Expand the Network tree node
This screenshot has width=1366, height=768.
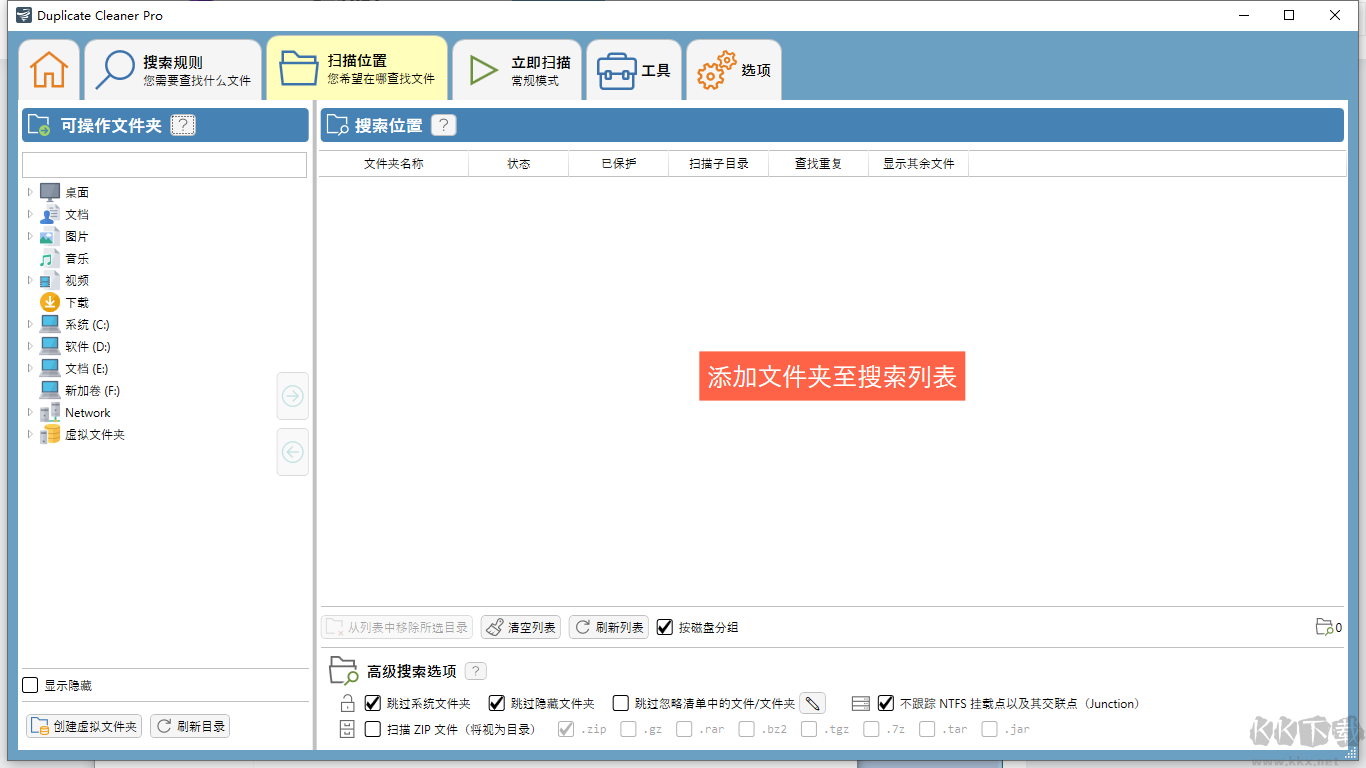[x=30, y=412]
